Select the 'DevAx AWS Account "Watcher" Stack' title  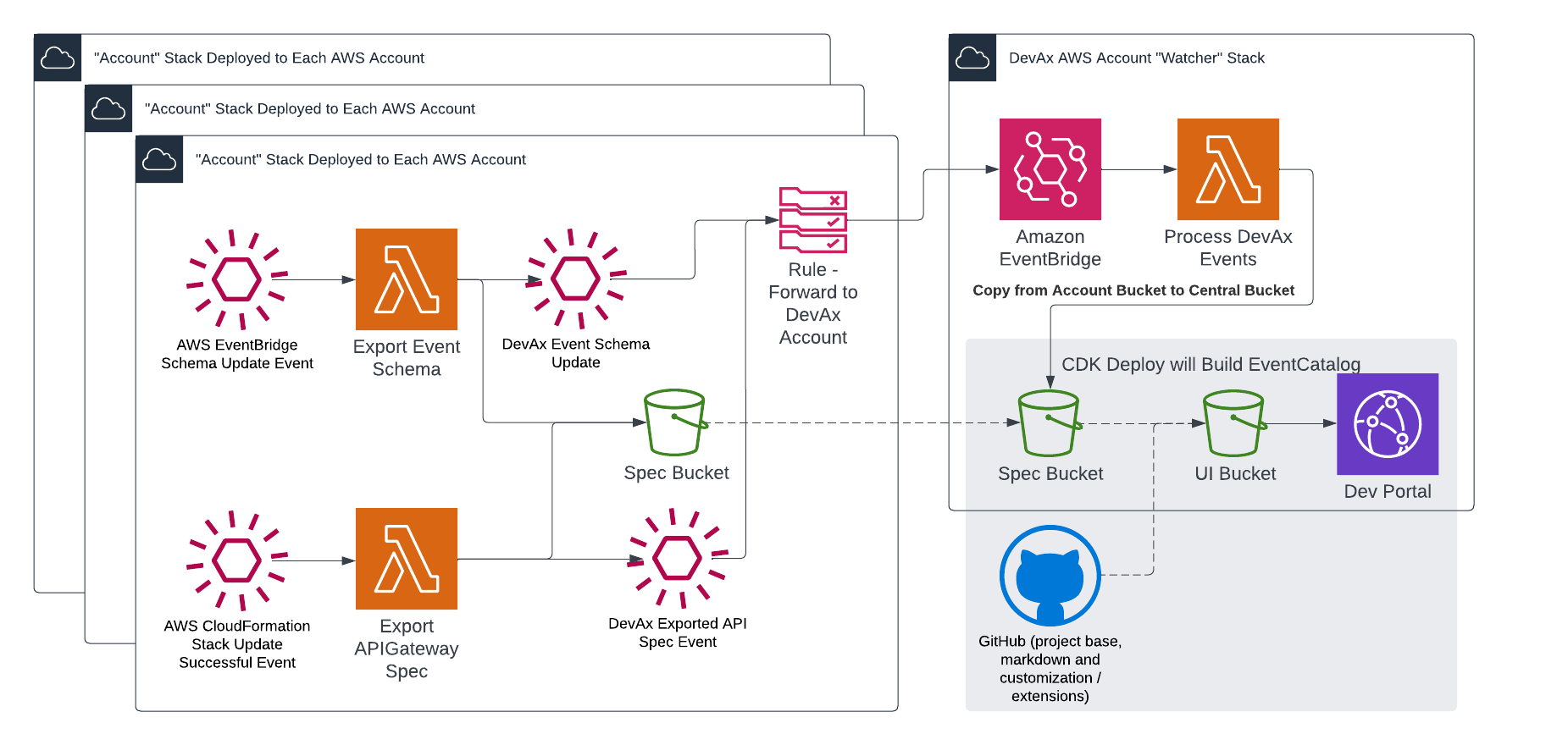[1136, 58]
